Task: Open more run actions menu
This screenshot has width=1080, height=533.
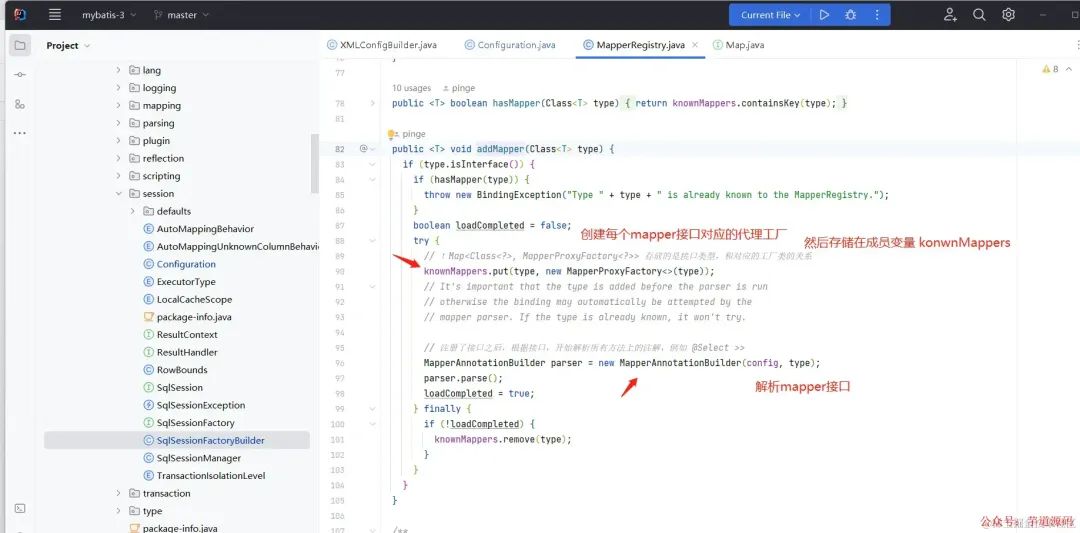Action: (x=877, y=14)
